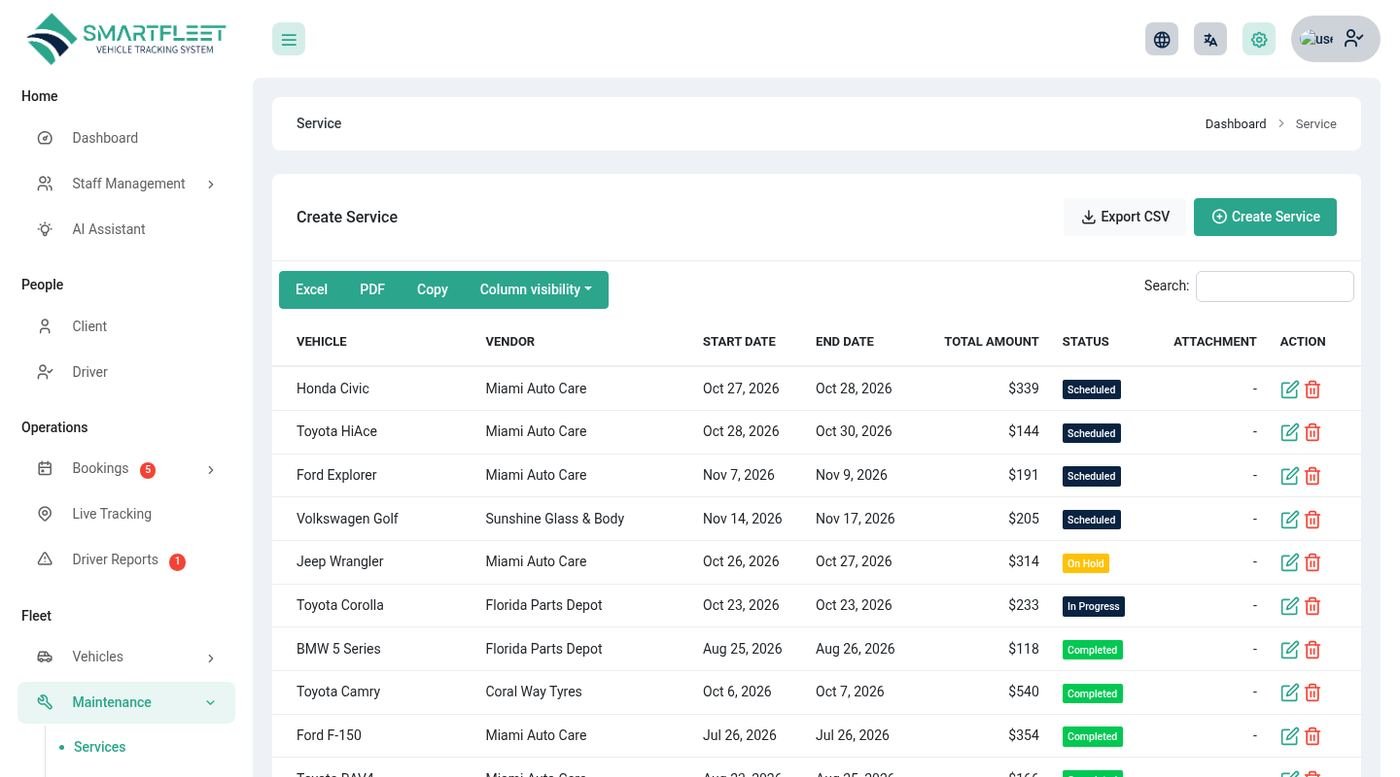Edit the Toyota Corolla service row

point(1290,606)
